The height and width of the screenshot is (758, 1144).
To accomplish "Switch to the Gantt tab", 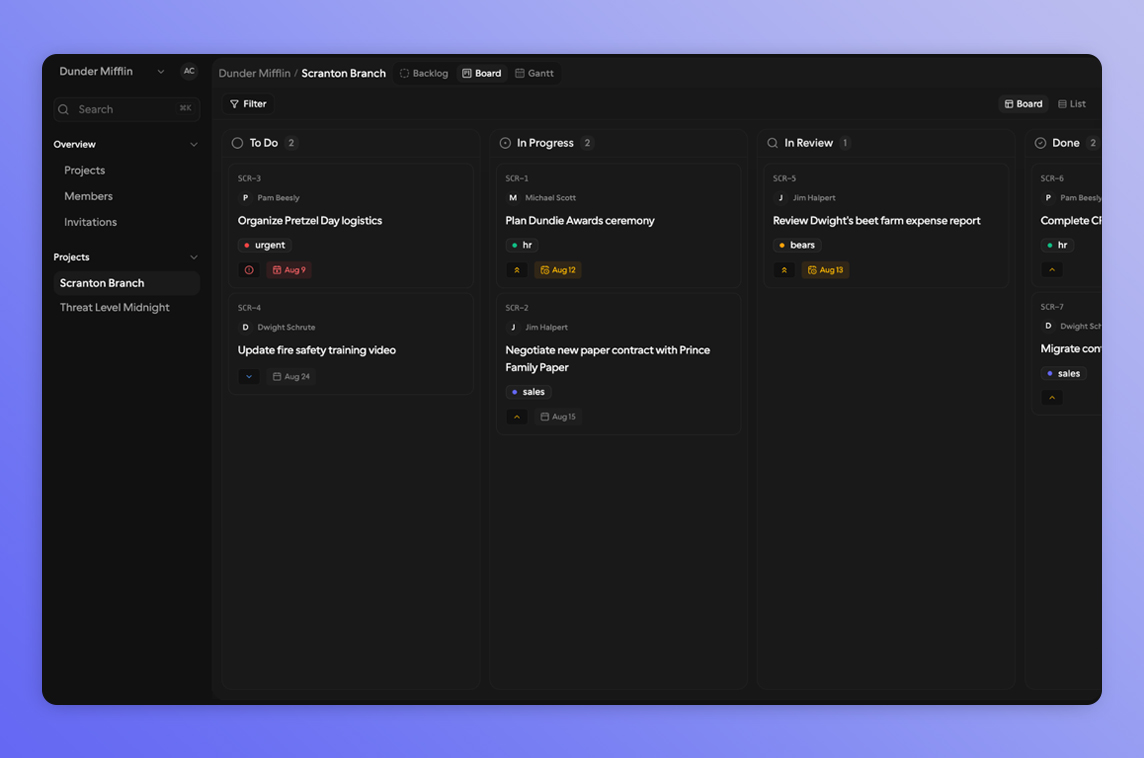I will pos(534,73).
